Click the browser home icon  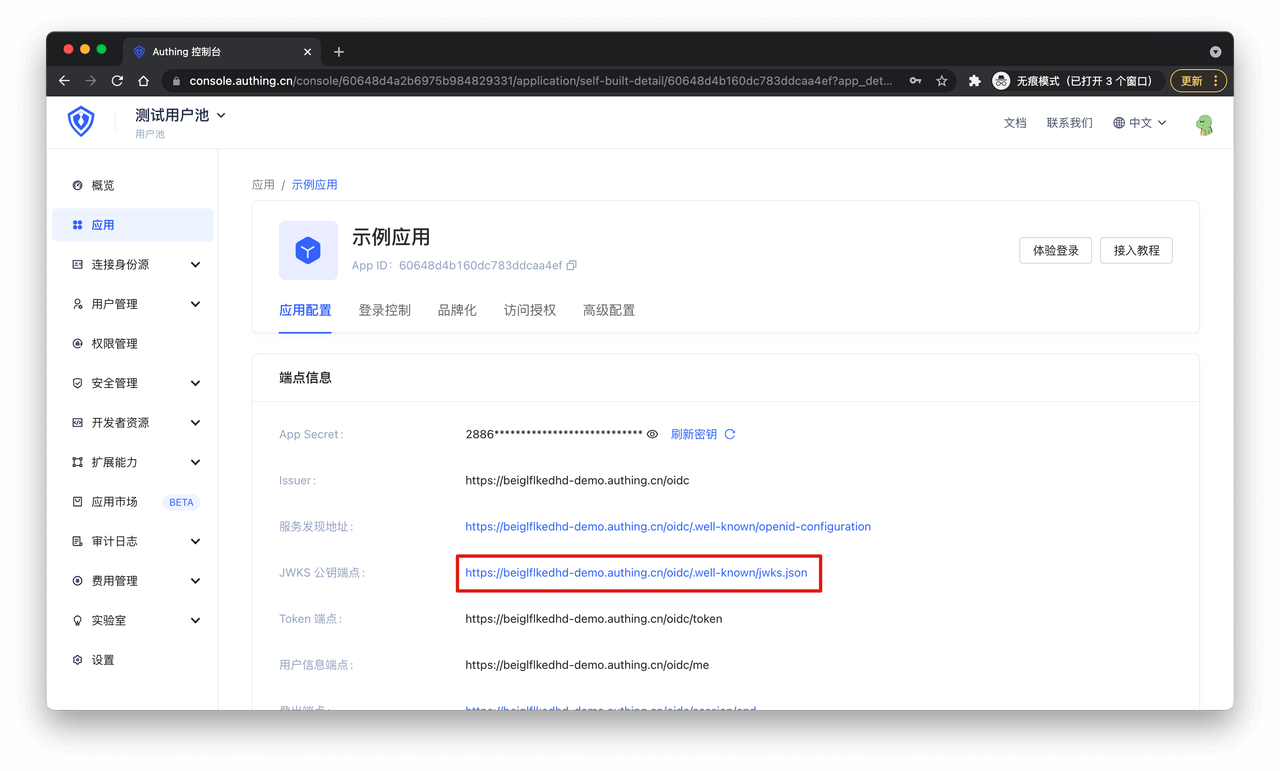(143, 81)
